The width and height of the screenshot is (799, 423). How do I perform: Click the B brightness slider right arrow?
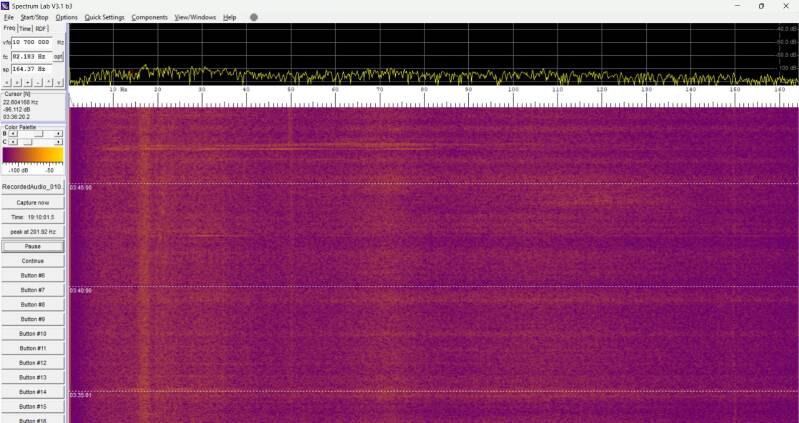point(59,134)
